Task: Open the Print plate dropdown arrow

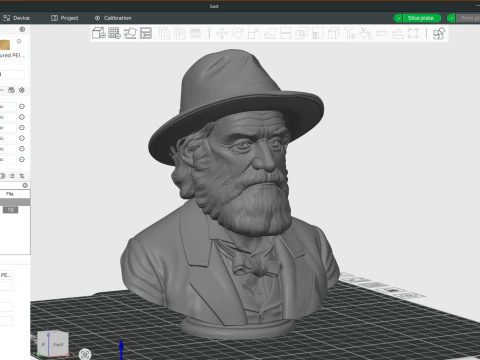Action: pyautogui.click(x=451, y=18)
